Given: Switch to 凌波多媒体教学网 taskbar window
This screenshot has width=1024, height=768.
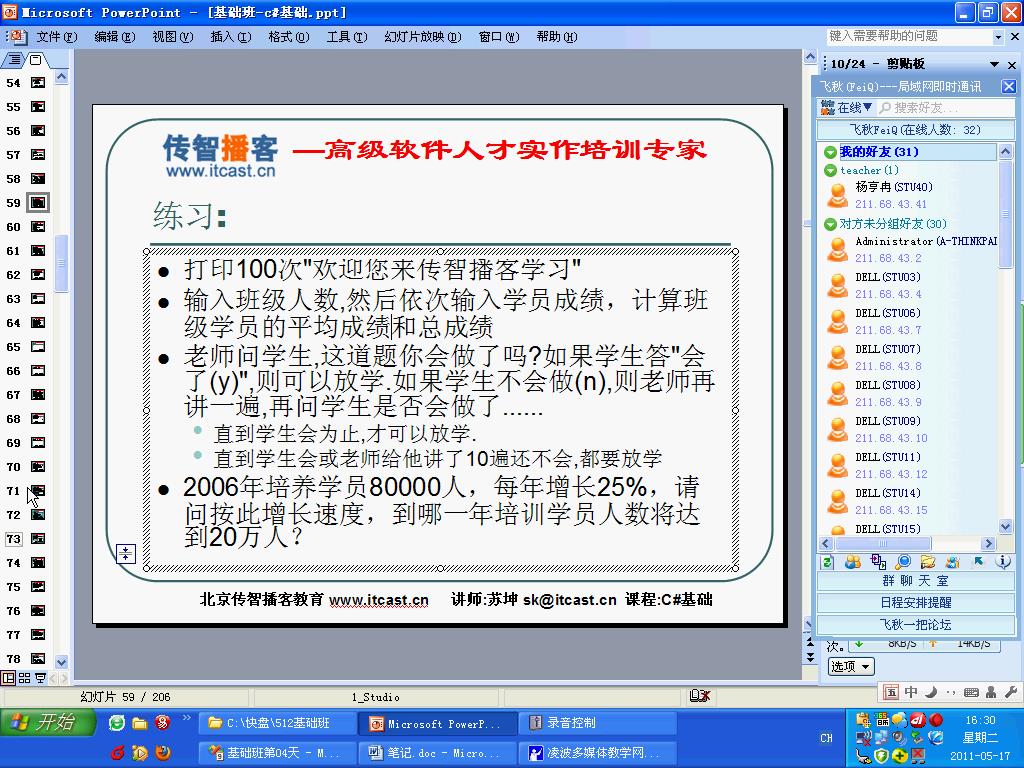Looking at the screenshot, I should click(598, 753).
